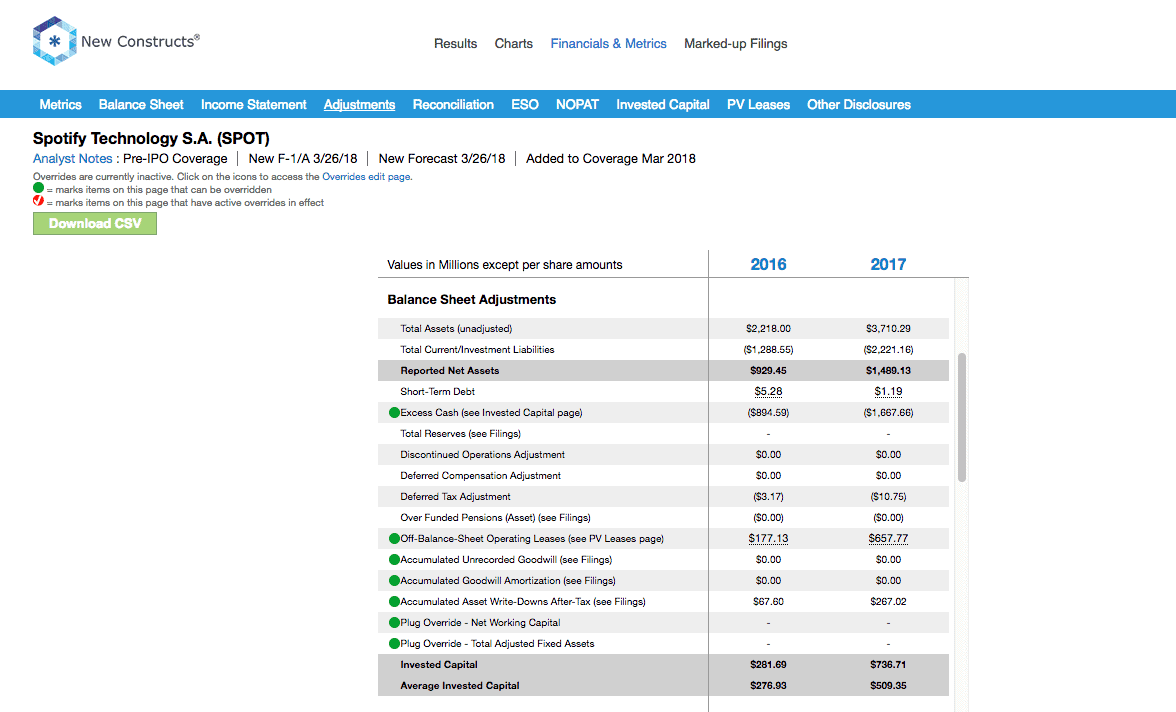Viewport: 1176px width, 712px height.
Task: Switch to Invested Capital tab
Action: (x=663, y=104)
